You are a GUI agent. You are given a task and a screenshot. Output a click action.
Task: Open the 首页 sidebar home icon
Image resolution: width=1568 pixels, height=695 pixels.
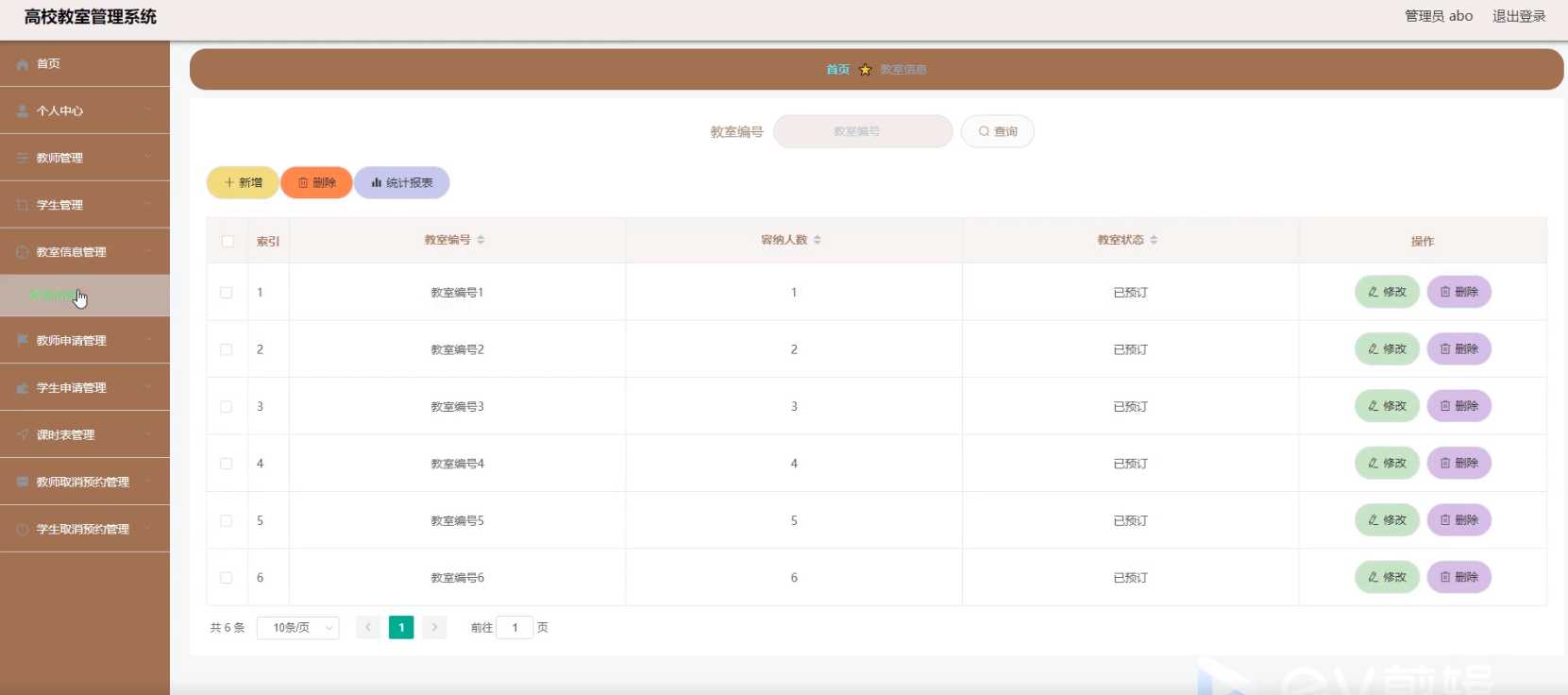(x=23, y=64)
